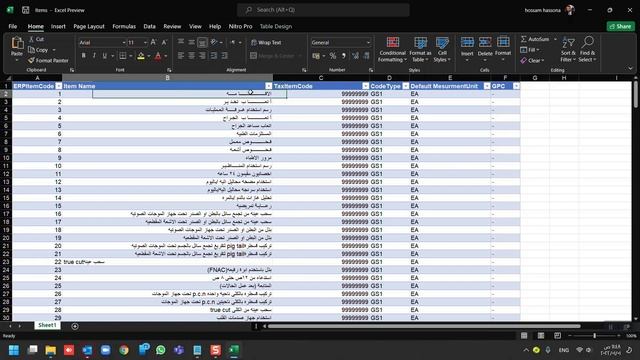Open the General number format dropdown
Image resolution: width=640 pixels, height=360 pixels.
(x=368, y=42)
